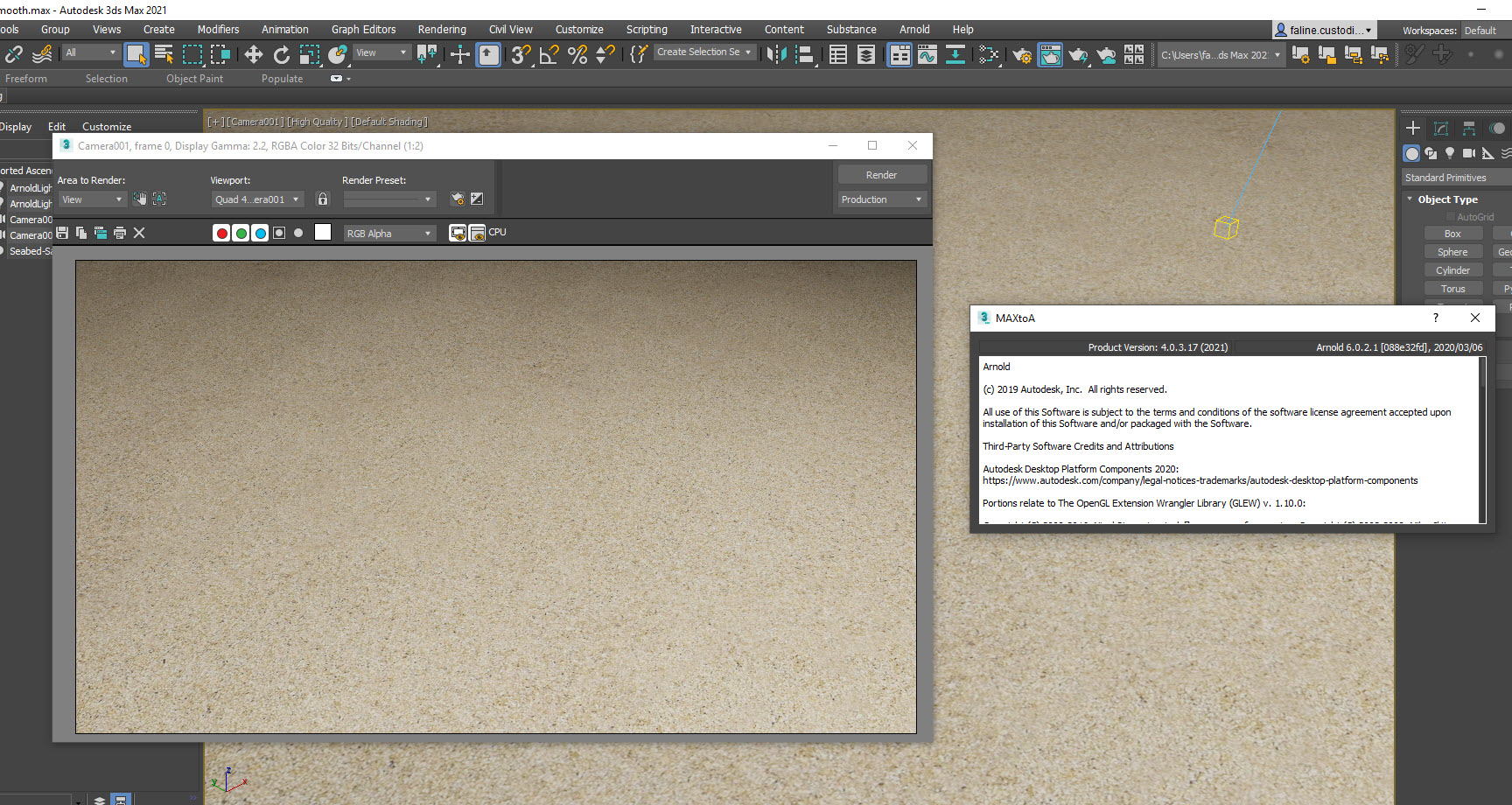Toggle the Scene Explorer
The height and width of the screenshot is (805, 1512).
click(836, 54)
